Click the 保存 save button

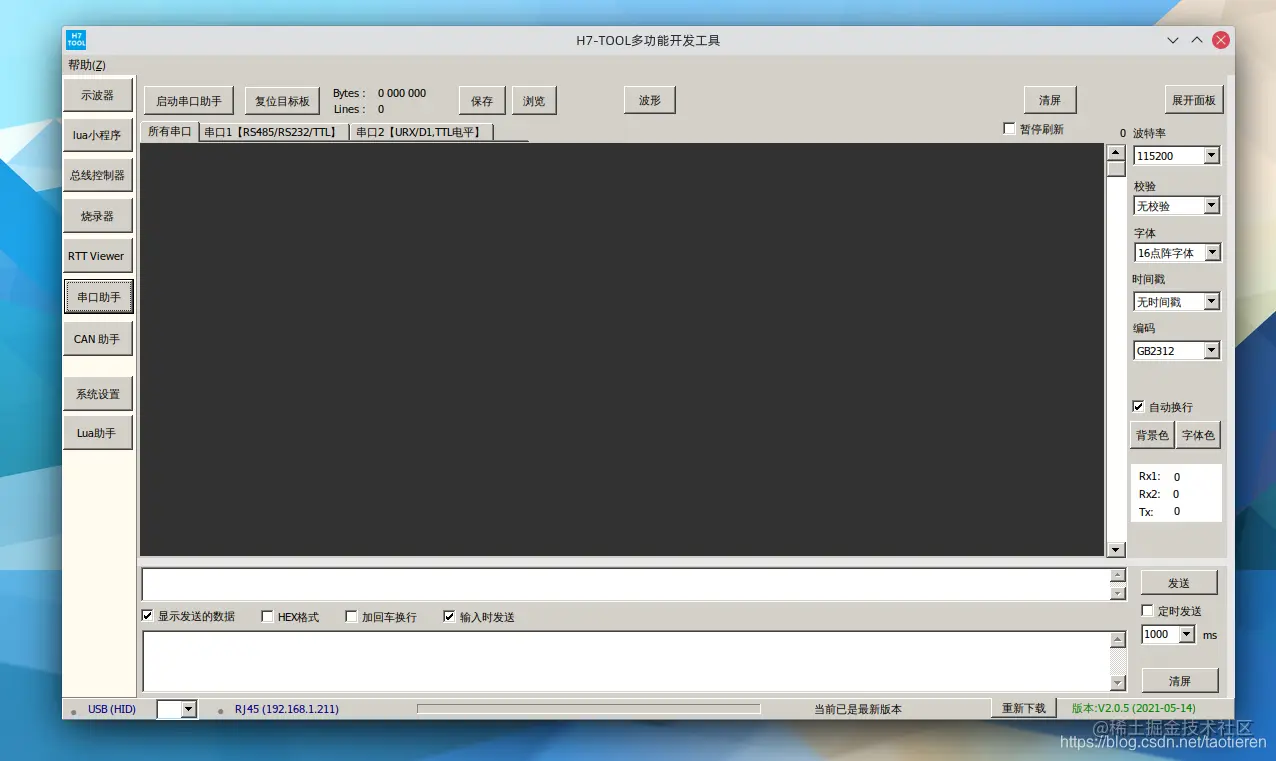coord(482,101)
